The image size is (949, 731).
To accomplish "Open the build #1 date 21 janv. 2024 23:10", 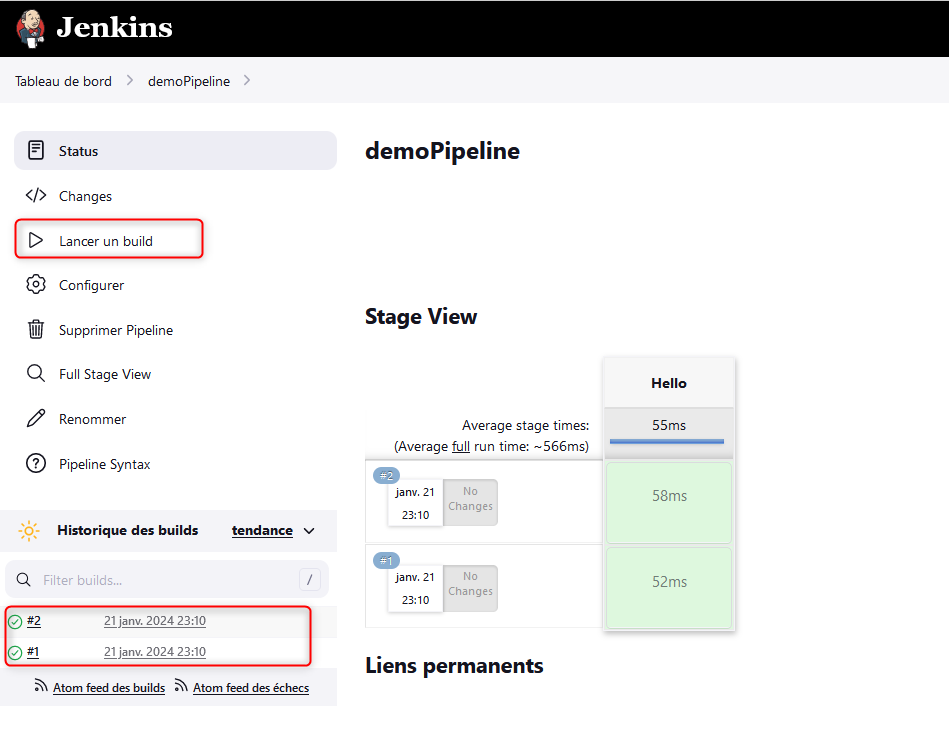I will [x=155, y=652].
